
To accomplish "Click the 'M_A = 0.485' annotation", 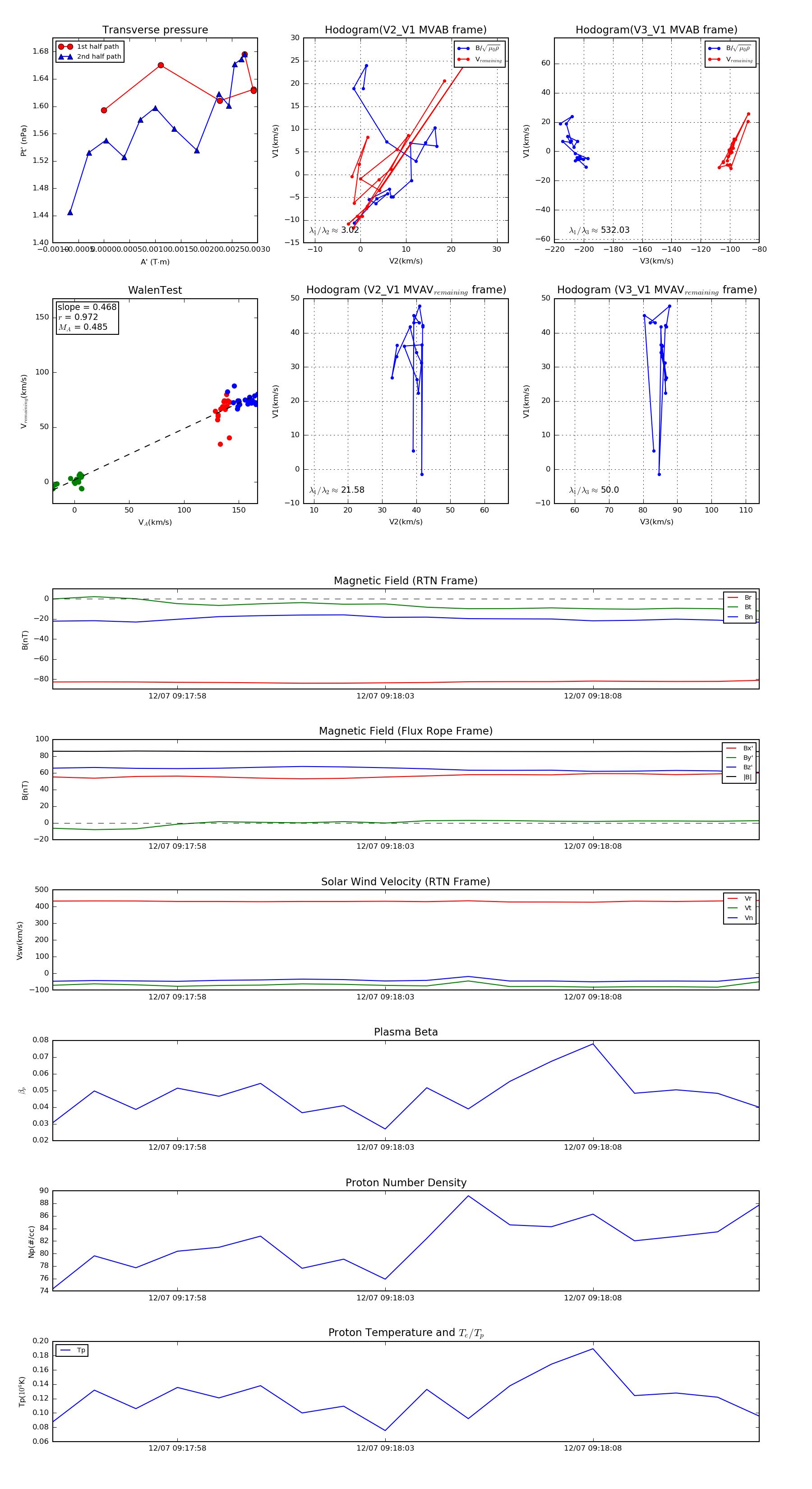I will [x=83, y=327].
